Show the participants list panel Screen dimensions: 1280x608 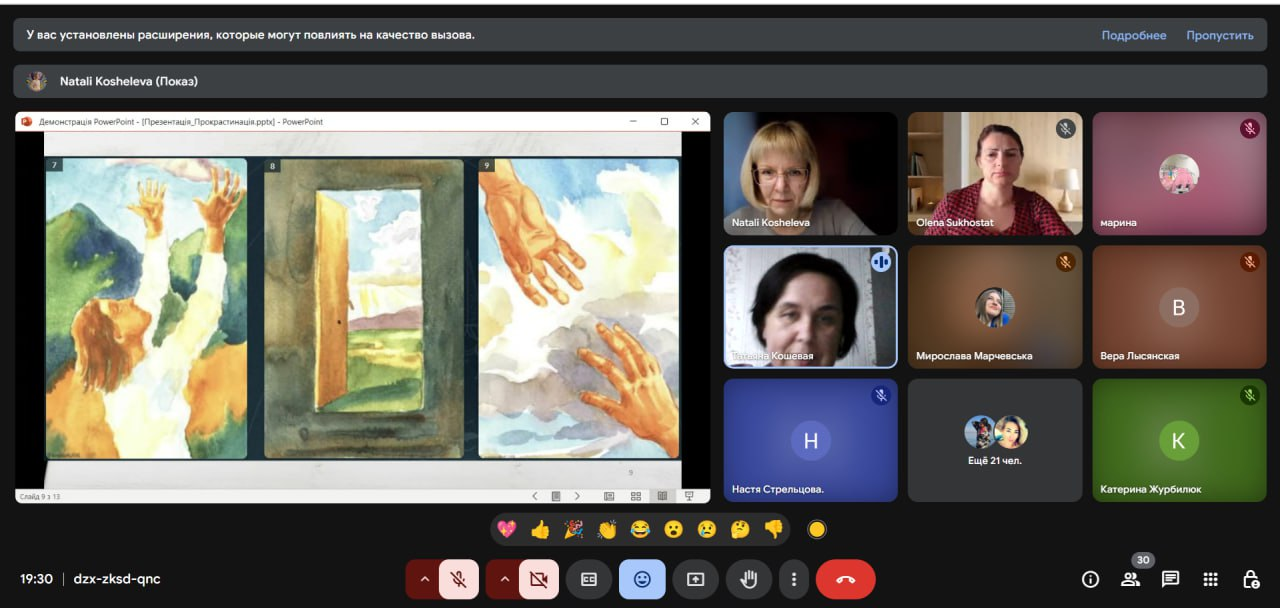tap(1130, 579)
